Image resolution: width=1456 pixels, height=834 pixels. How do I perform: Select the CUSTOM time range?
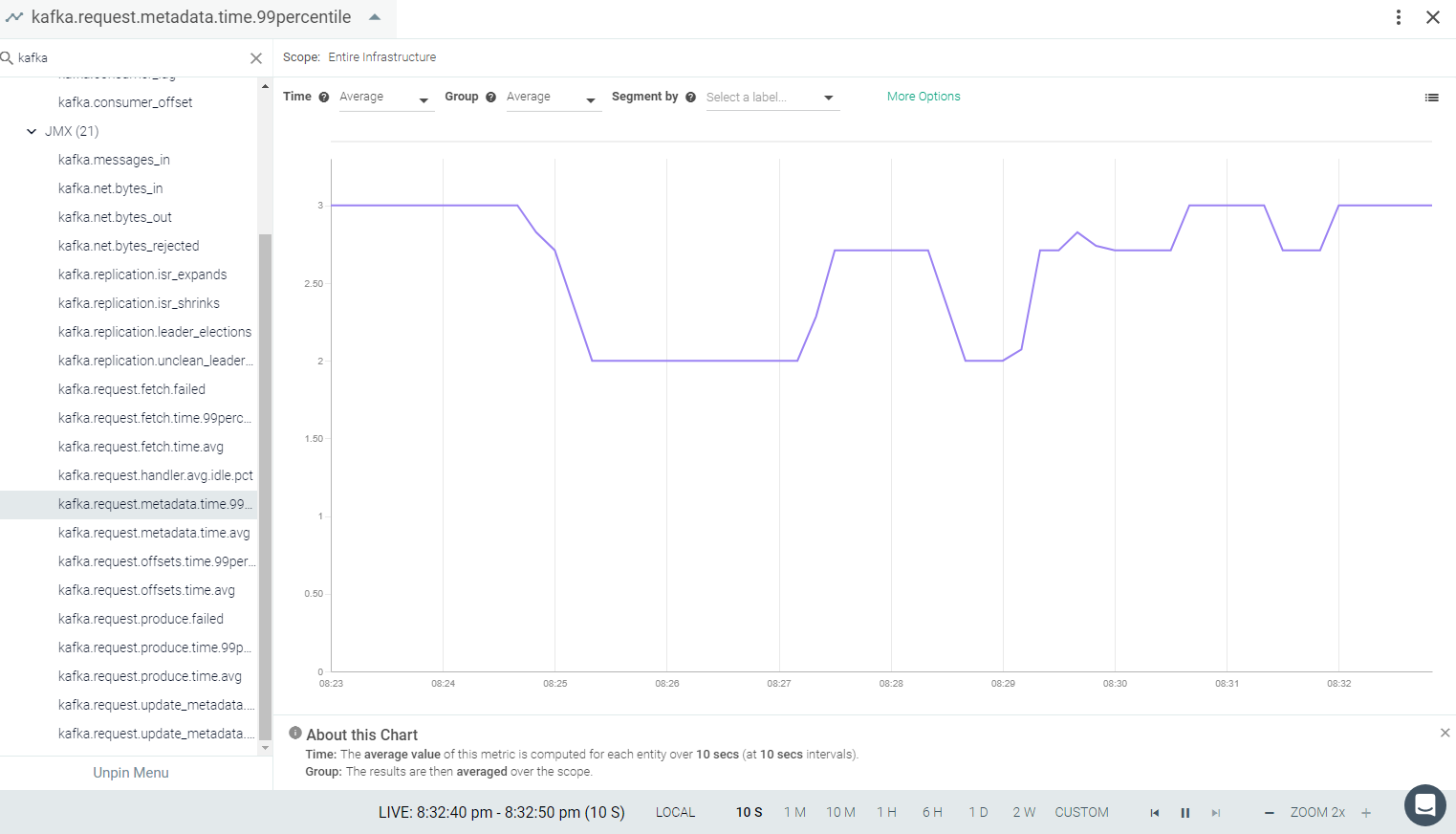pyautogui.click(x=1081, y=812)
